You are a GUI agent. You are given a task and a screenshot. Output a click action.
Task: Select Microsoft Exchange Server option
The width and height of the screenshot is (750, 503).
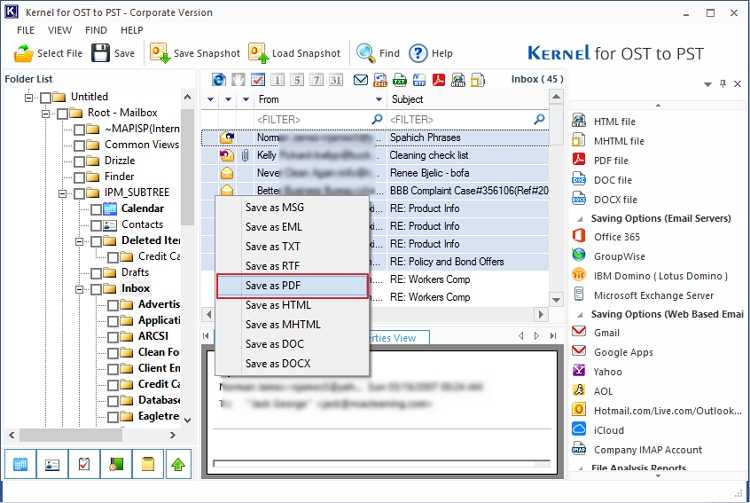tap(653, 295)
